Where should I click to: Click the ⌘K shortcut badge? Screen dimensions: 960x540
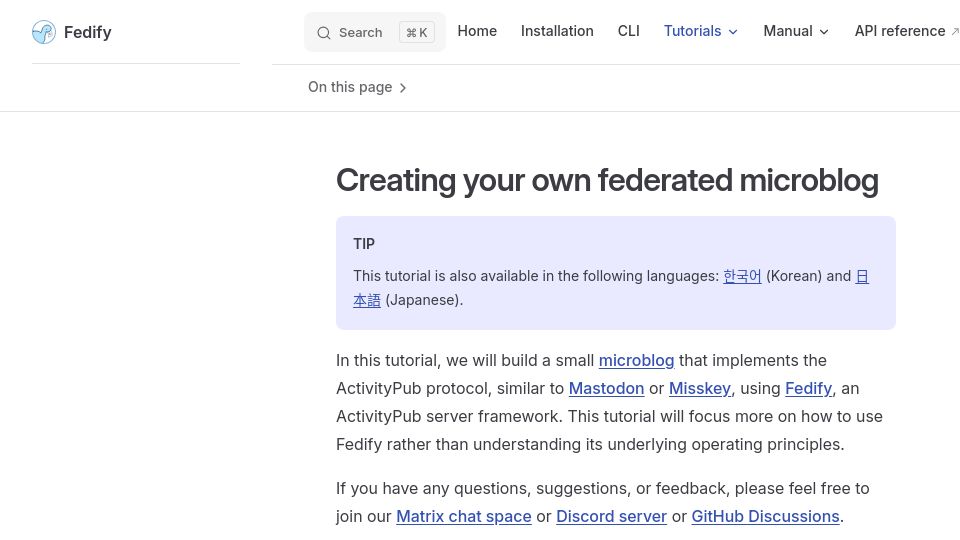pos(417,32)
